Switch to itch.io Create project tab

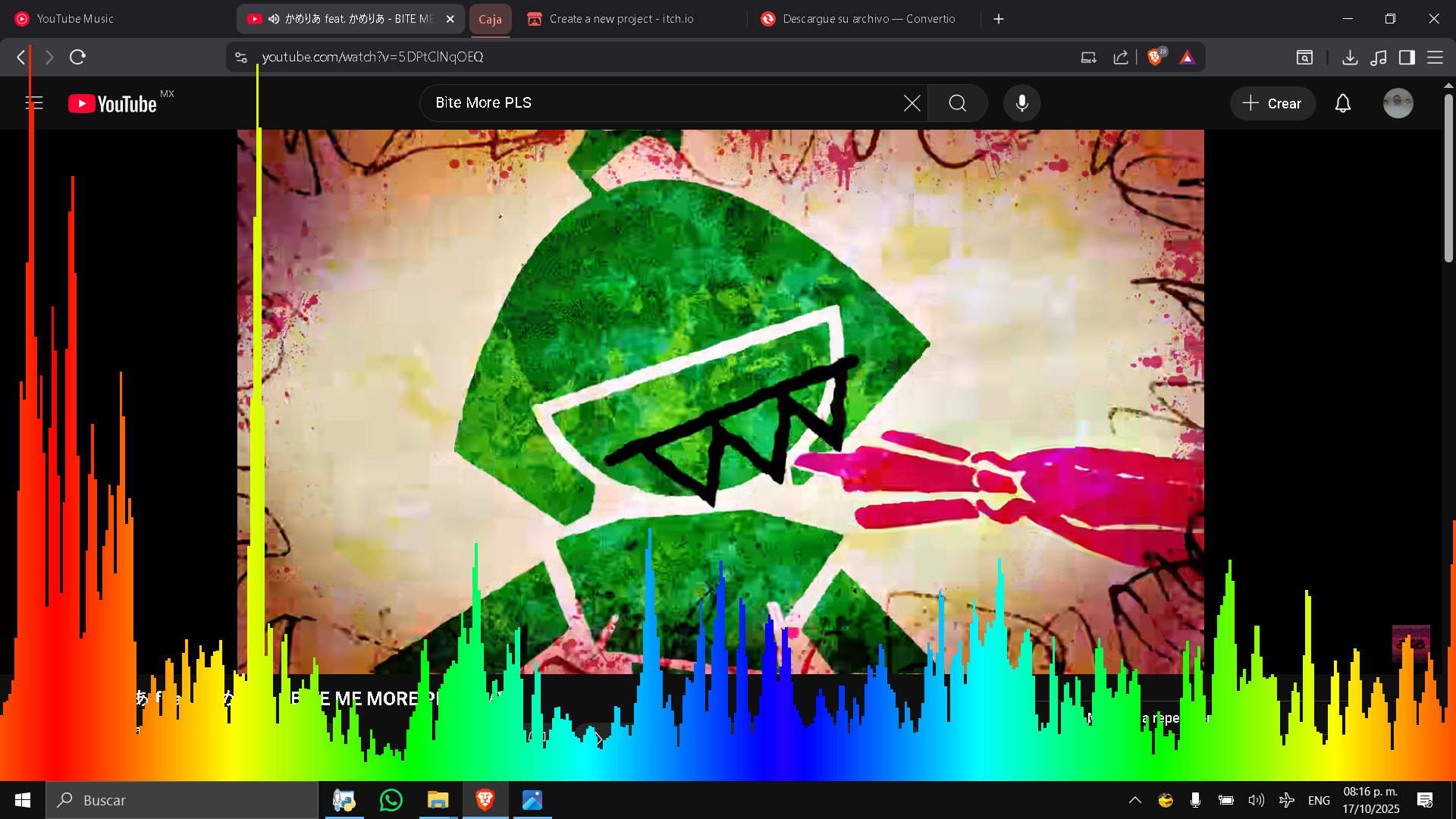pyautogui.click(x=622, y=19)
